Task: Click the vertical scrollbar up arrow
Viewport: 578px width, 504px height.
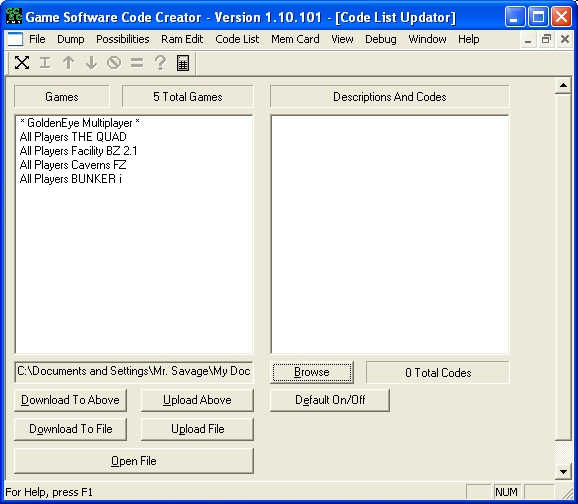Action: pyautogui.click(x=563, y=86)
